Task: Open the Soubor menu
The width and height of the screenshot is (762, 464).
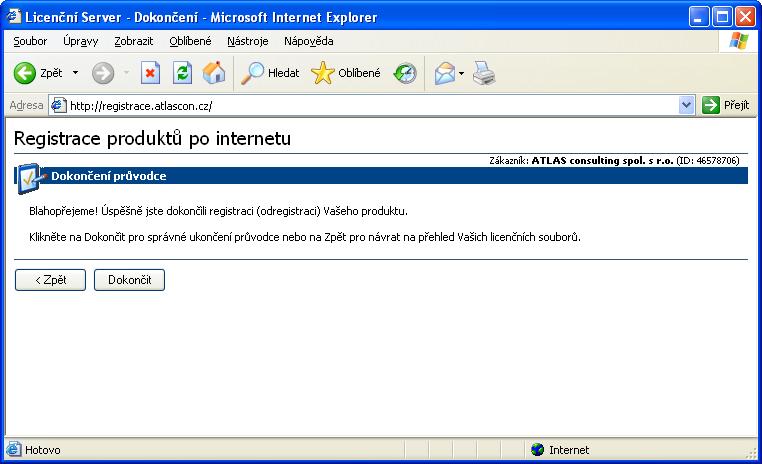Action: coord(30,41)
